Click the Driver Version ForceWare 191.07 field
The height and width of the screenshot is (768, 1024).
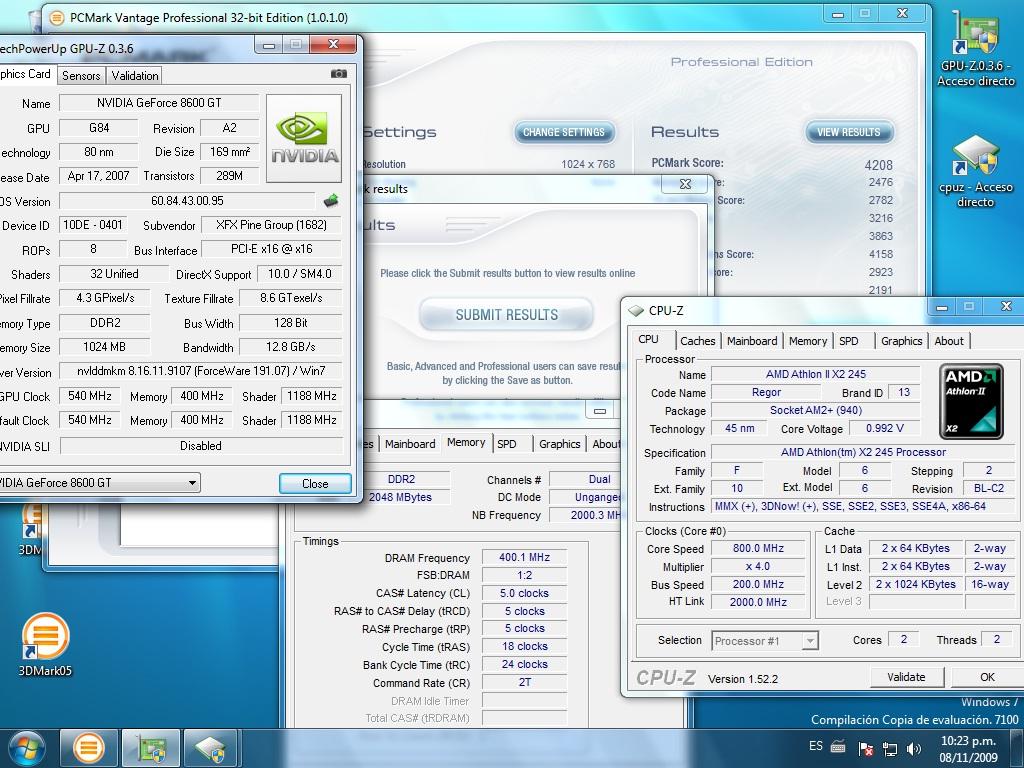click(200, 371)
